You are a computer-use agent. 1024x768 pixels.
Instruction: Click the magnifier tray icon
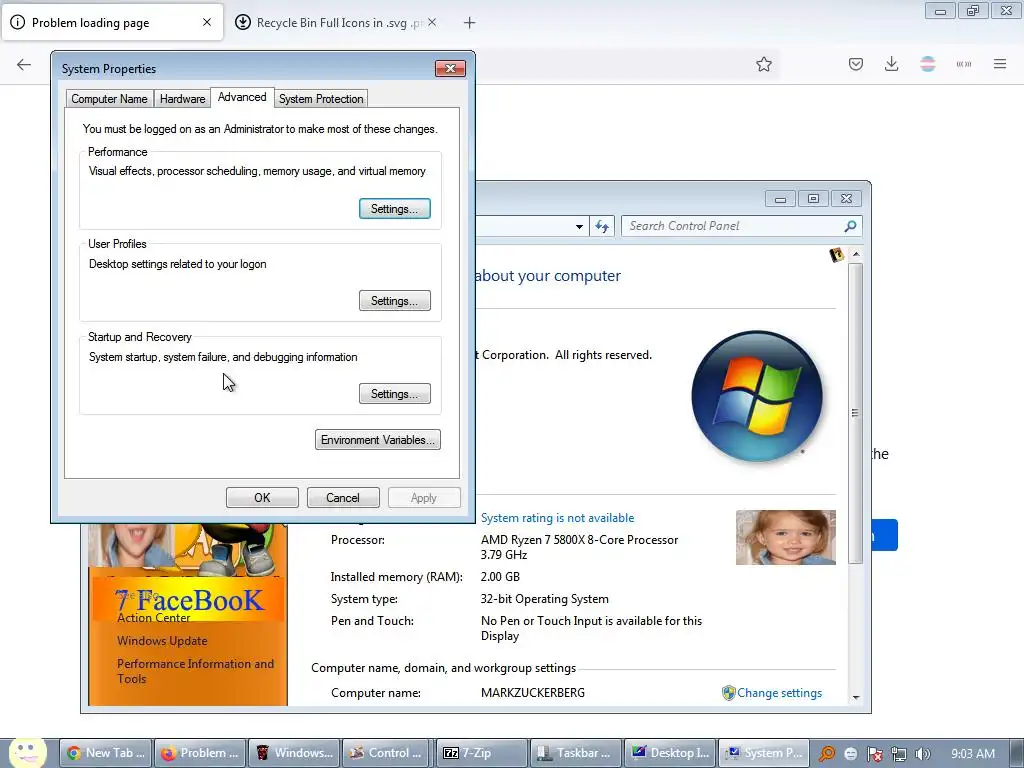[x=827, y=754]
